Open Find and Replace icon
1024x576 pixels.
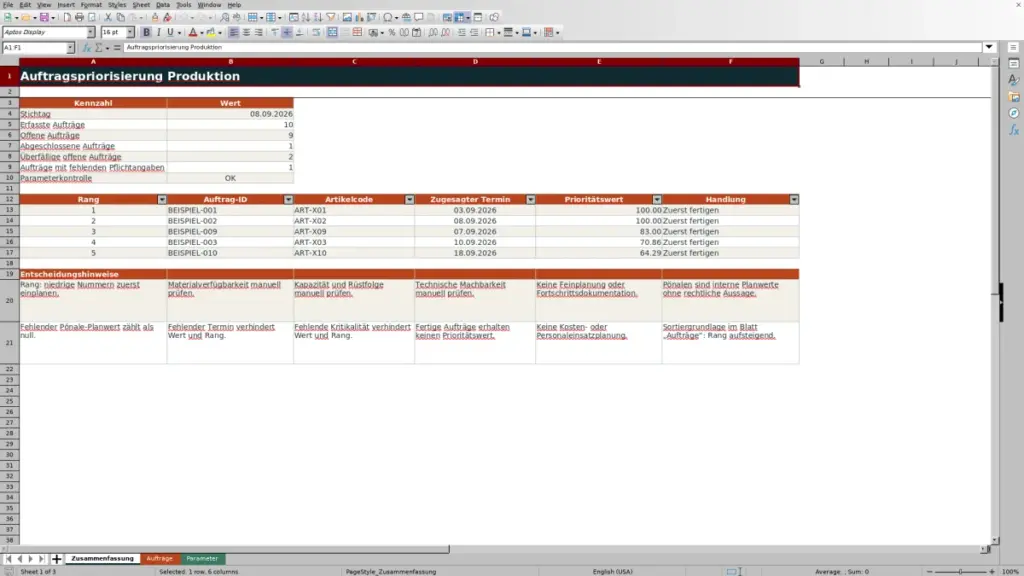[x=225, y=18]
